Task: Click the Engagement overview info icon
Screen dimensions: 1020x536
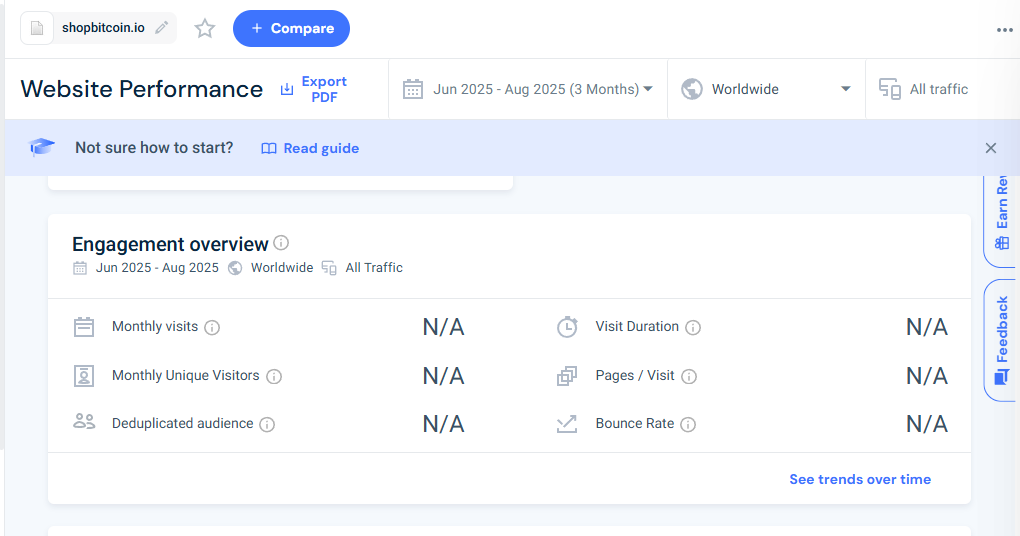Action: pos(281,243)
